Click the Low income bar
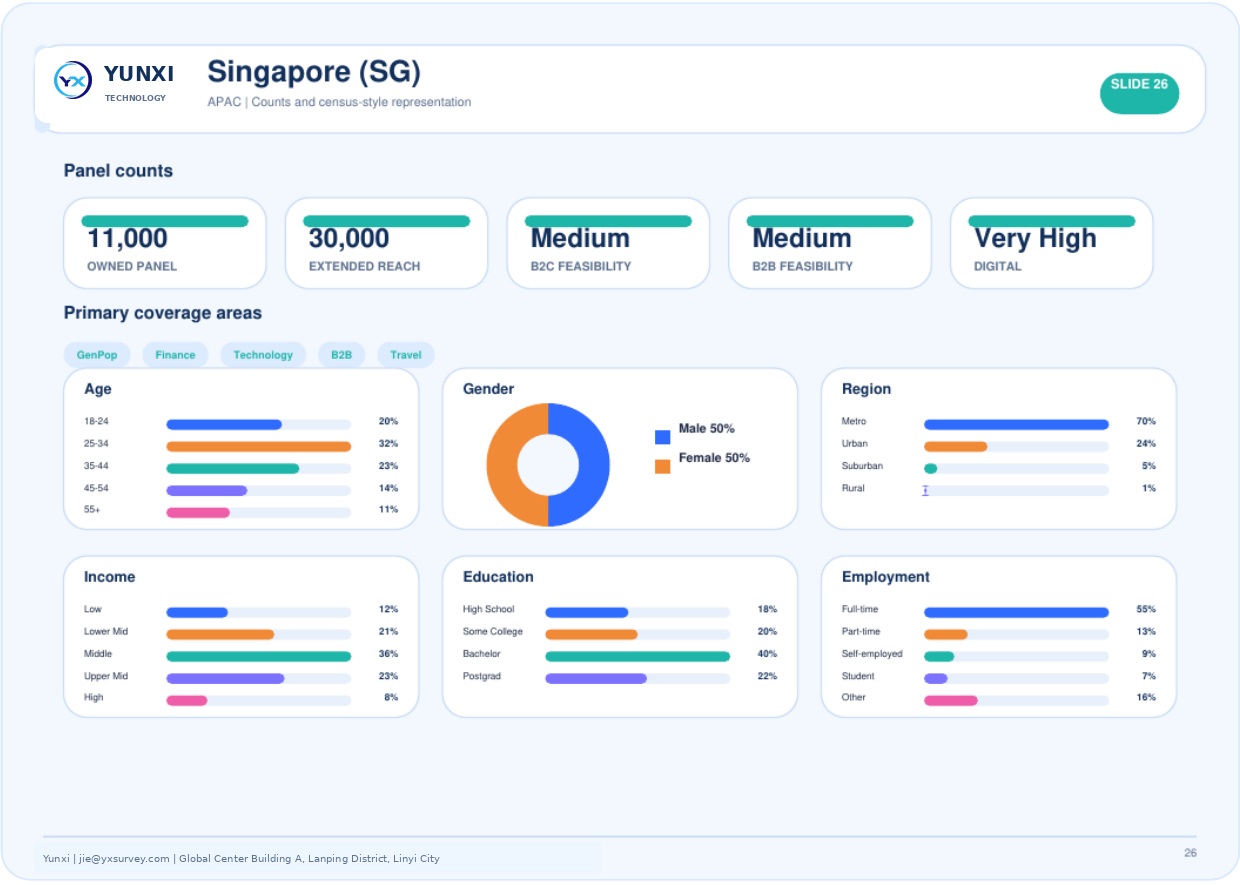 pyautogui.click(x=197, y=613)
